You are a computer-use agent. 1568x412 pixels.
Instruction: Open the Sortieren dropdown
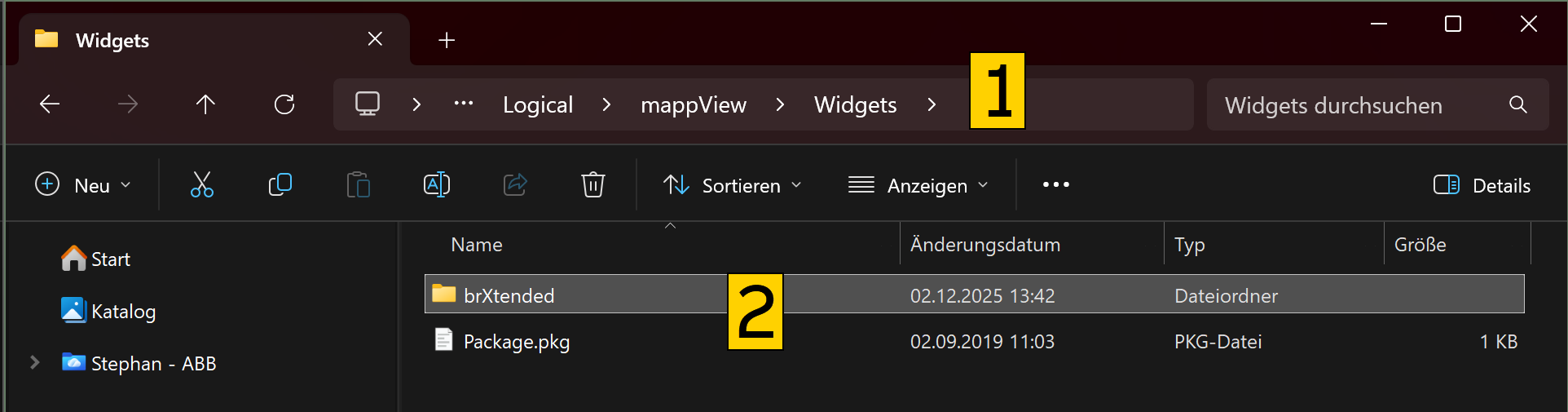(732, 185)
